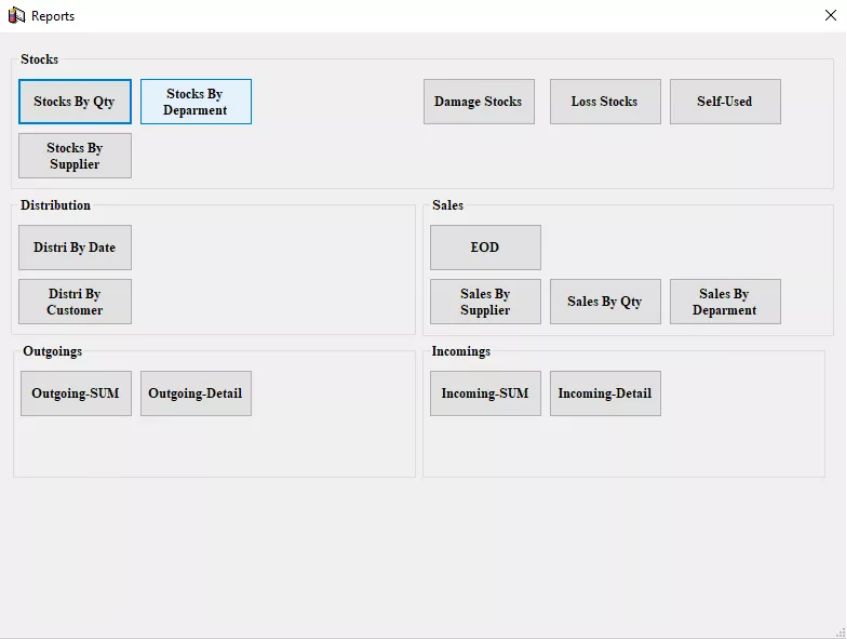847x639 pixels.
Task: Click the Self-Used stocks button
Action: tap(725, 102)
